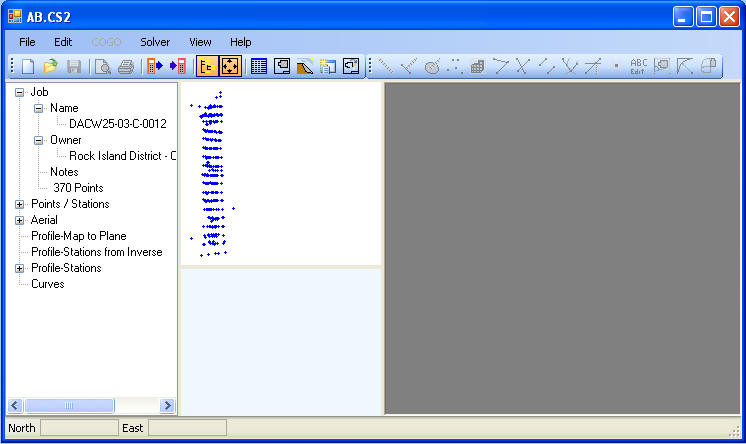The width and height of the screenshot is (746, 444).
Task: Minimize the AB.CS2 window
Action: click(x=683, y=17)
